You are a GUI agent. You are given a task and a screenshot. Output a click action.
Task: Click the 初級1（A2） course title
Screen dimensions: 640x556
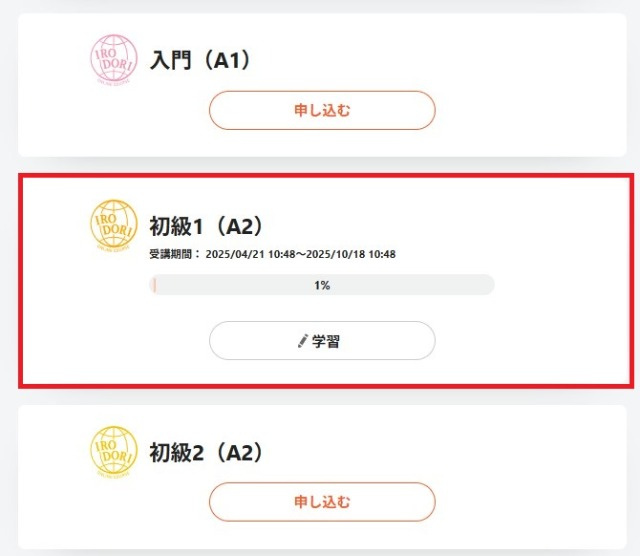click(x=206, y=226)
